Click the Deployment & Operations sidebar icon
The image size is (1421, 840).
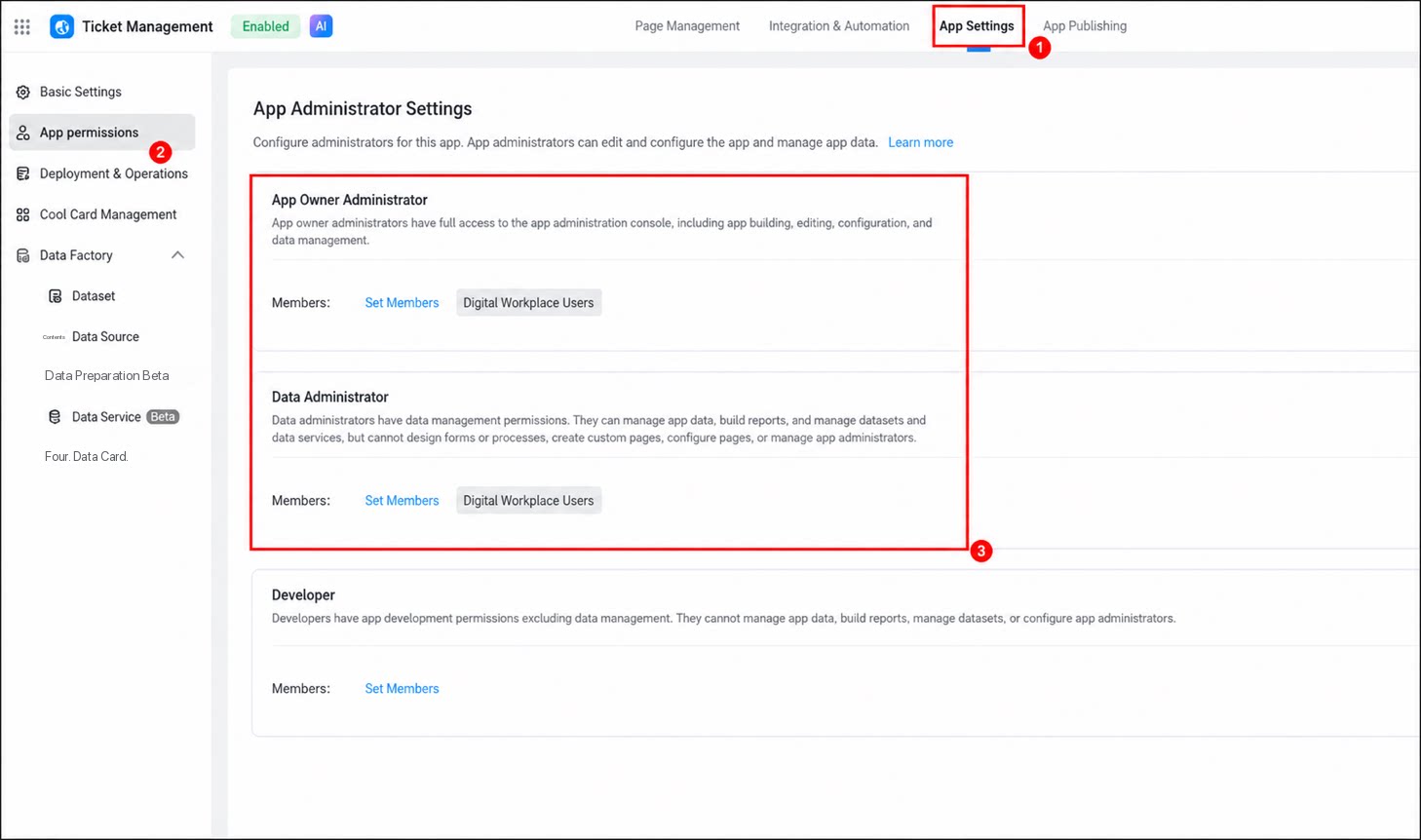pyautogui.click(x=23, y=173)
